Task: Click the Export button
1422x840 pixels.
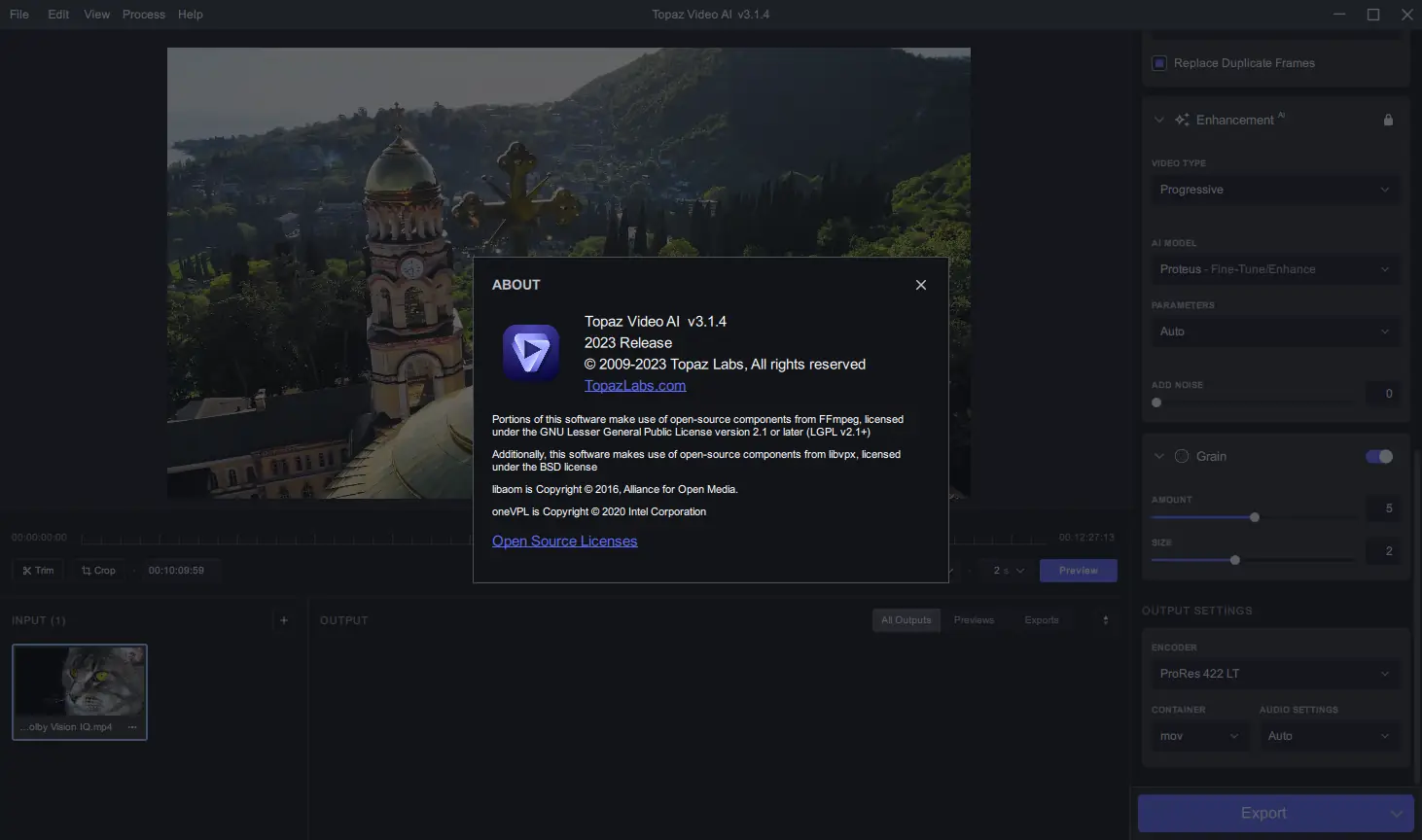Action: point(1262,814)
